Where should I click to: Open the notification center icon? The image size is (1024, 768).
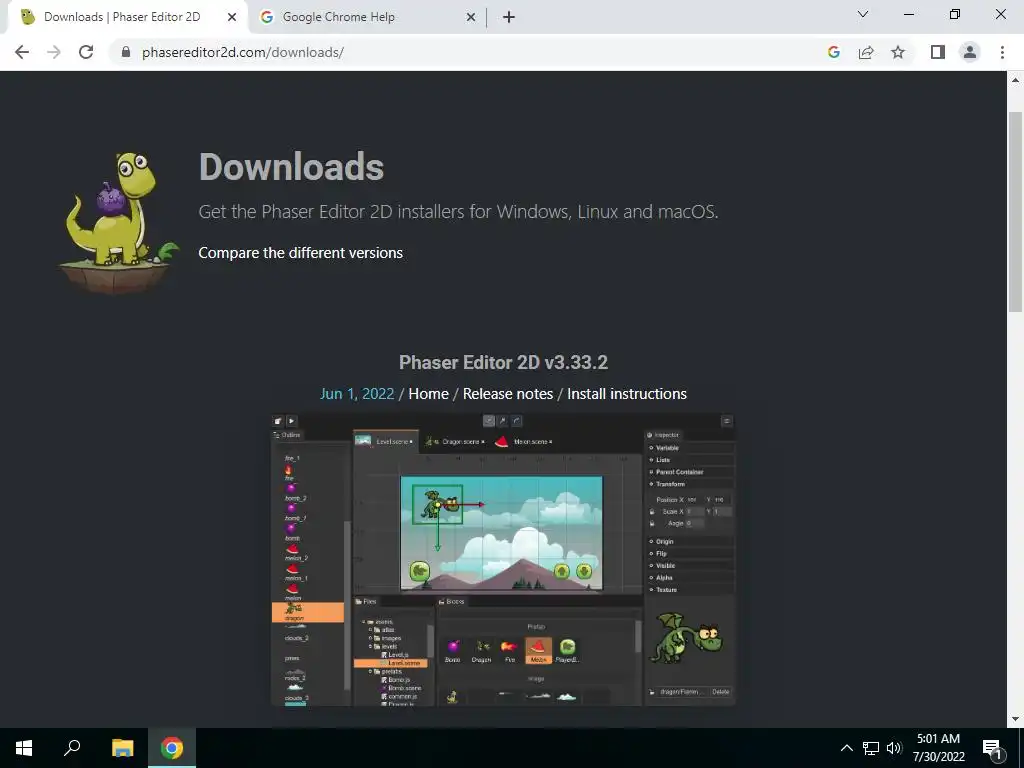pyautogui.click(x=993, y=748)
